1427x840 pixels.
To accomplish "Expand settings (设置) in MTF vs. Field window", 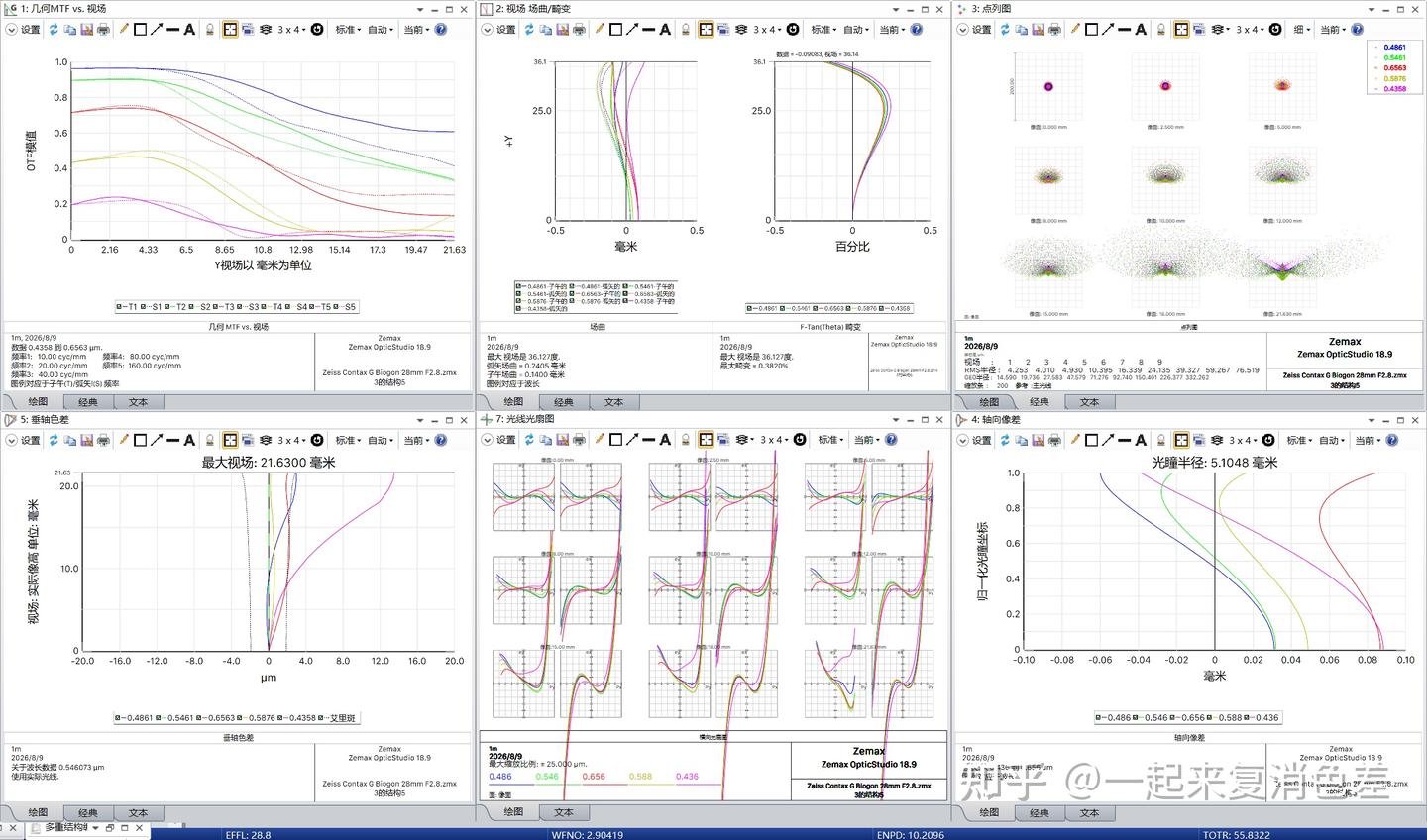I will pos(12,30).
